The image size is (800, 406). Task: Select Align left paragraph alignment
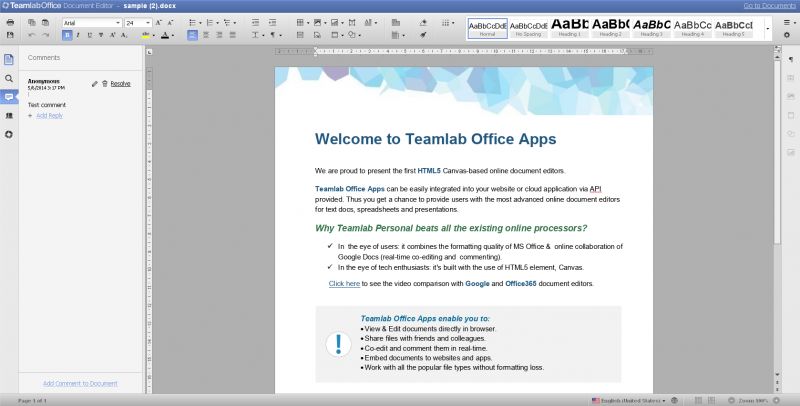192,35
